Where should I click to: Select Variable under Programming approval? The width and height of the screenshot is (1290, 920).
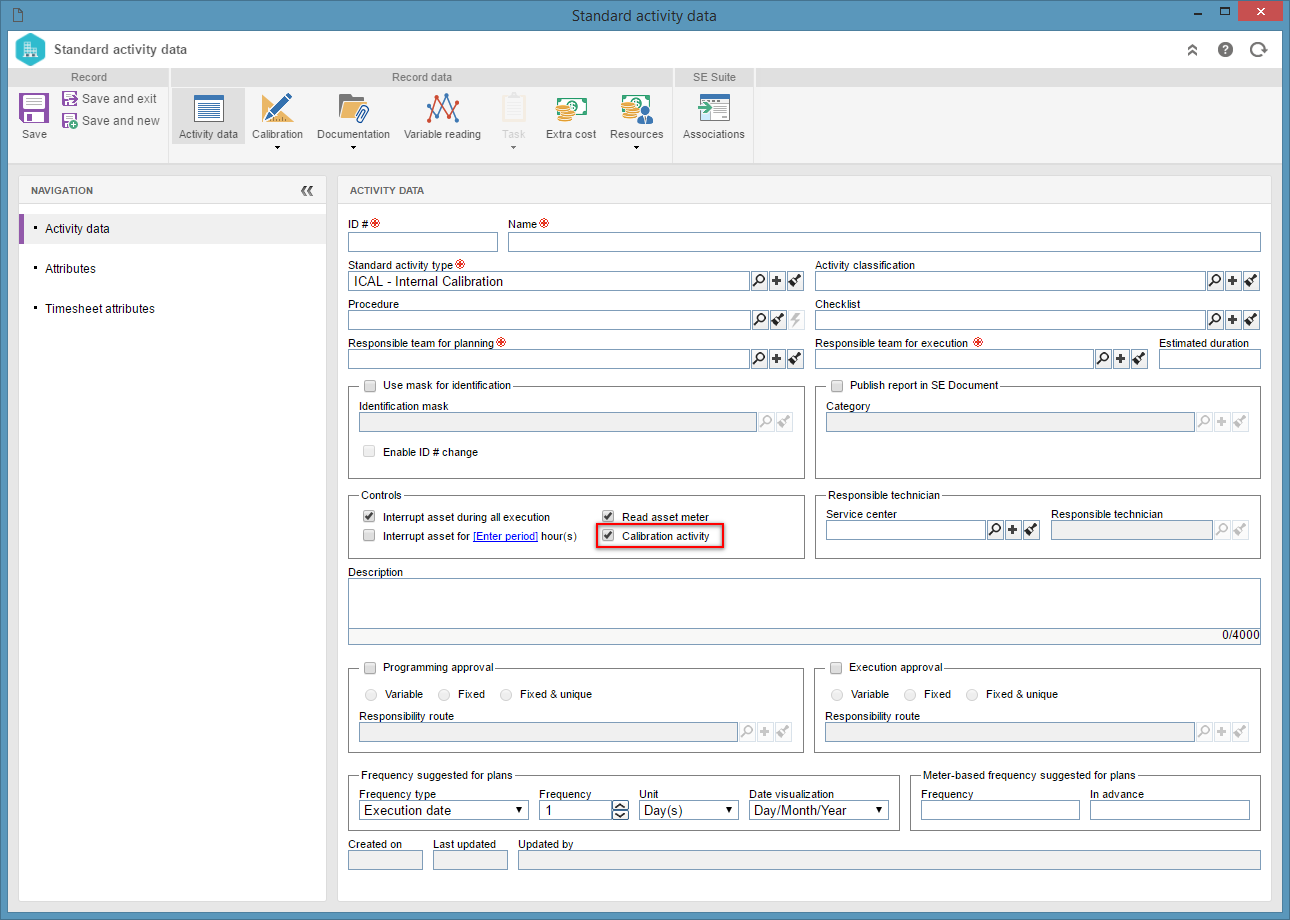tap(371, 694)
